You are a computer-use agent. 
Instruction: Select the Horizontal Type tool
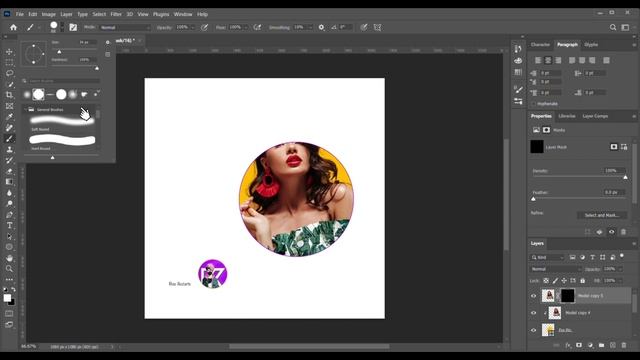click(9, 225)
